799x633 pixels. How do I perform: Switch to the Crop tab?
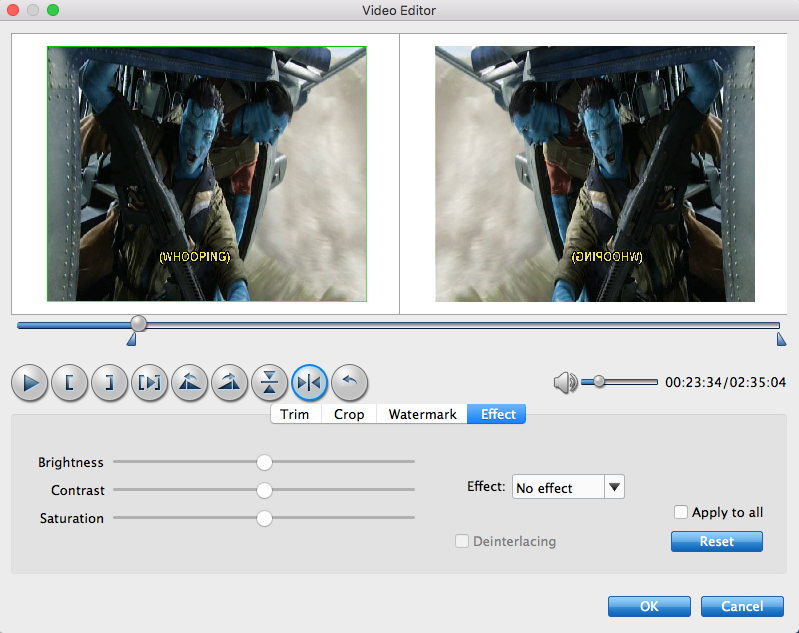tap(349, 414)
